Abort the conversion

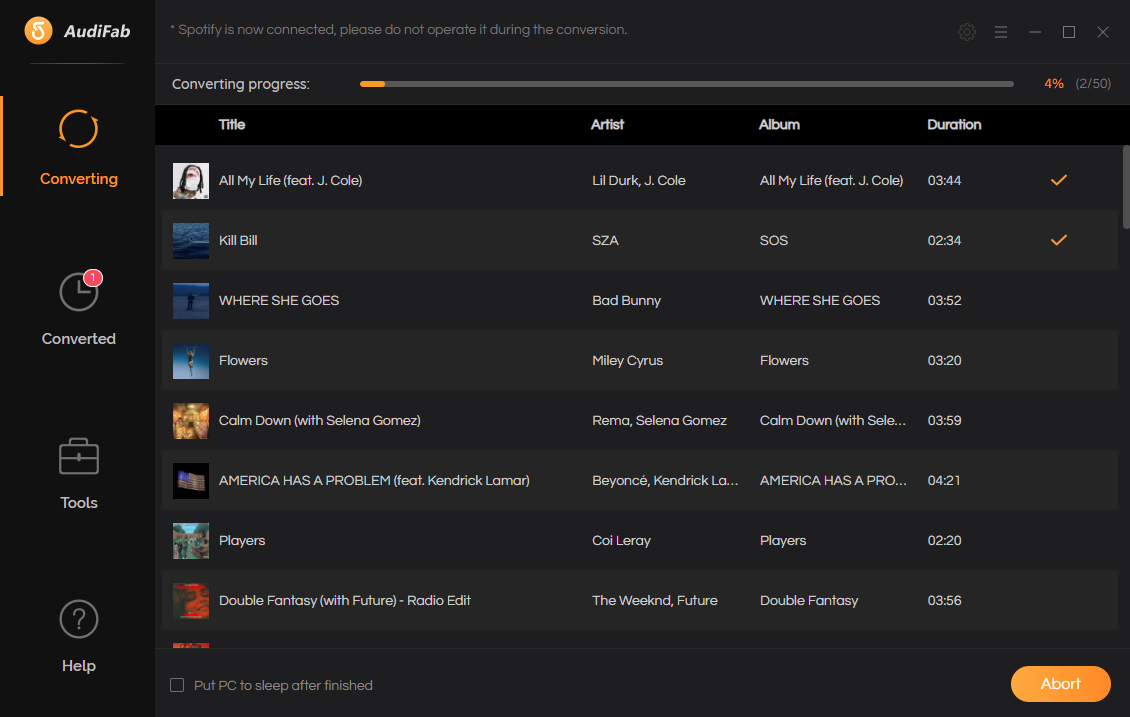[x=1060, y=684]
